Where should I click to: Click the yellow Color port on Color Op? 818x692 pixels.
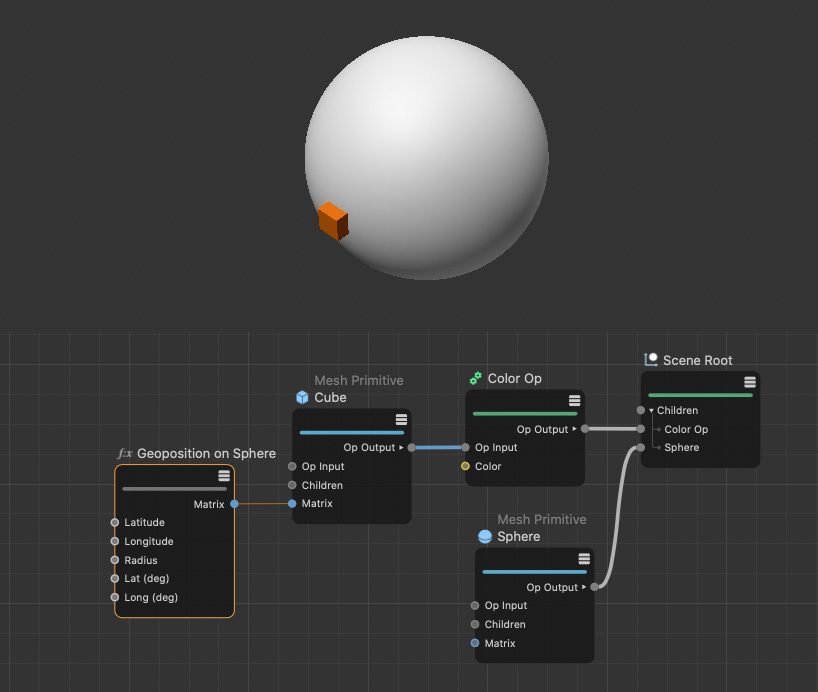pyautogui.click(x=465, y=467)
